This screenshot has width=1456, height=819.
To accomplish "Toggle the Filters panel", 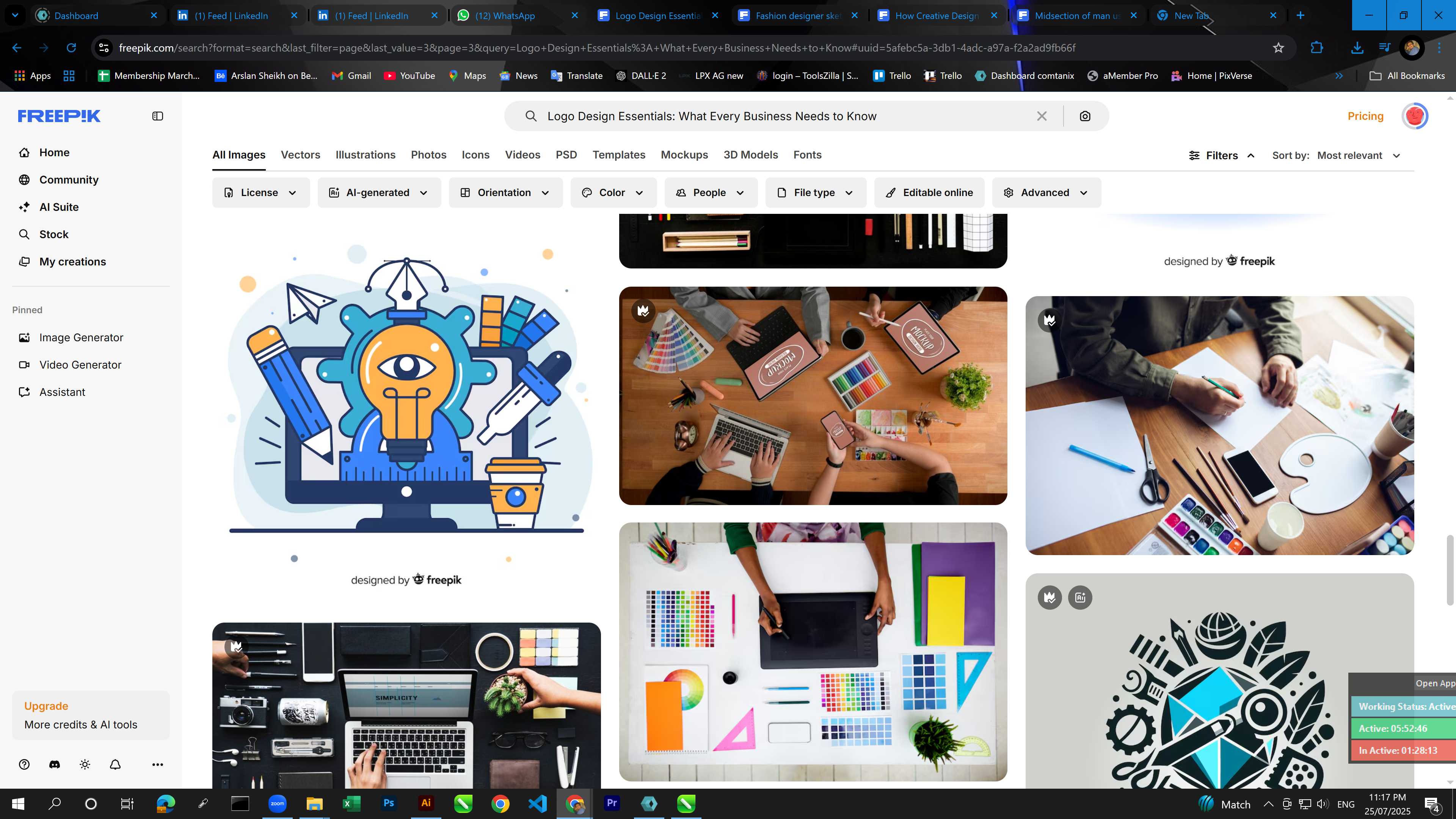I will coord(1221,155).
